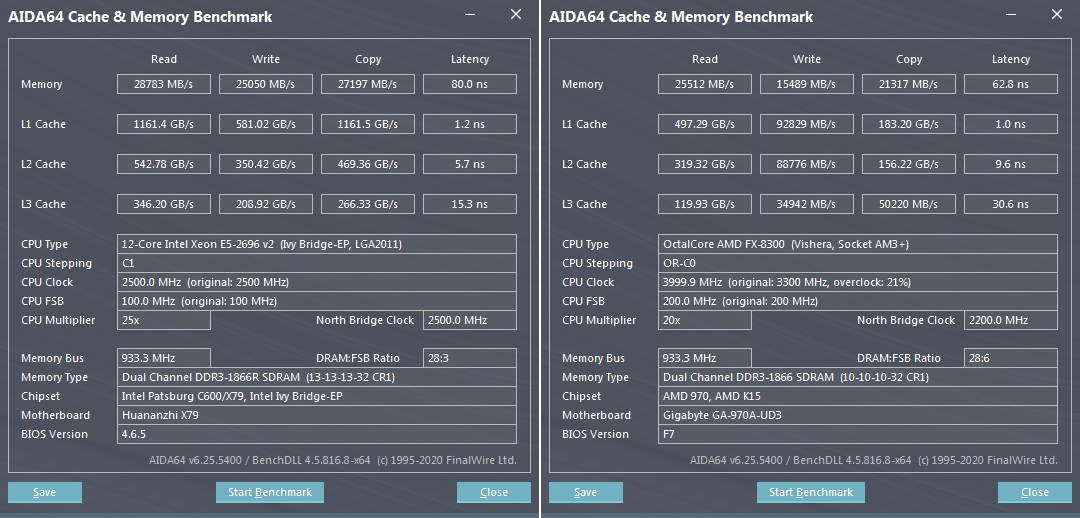Screen dimensions: 1080x518
Task: Click Memory Latency 62.8 ns field
Action: (1010, 84)
